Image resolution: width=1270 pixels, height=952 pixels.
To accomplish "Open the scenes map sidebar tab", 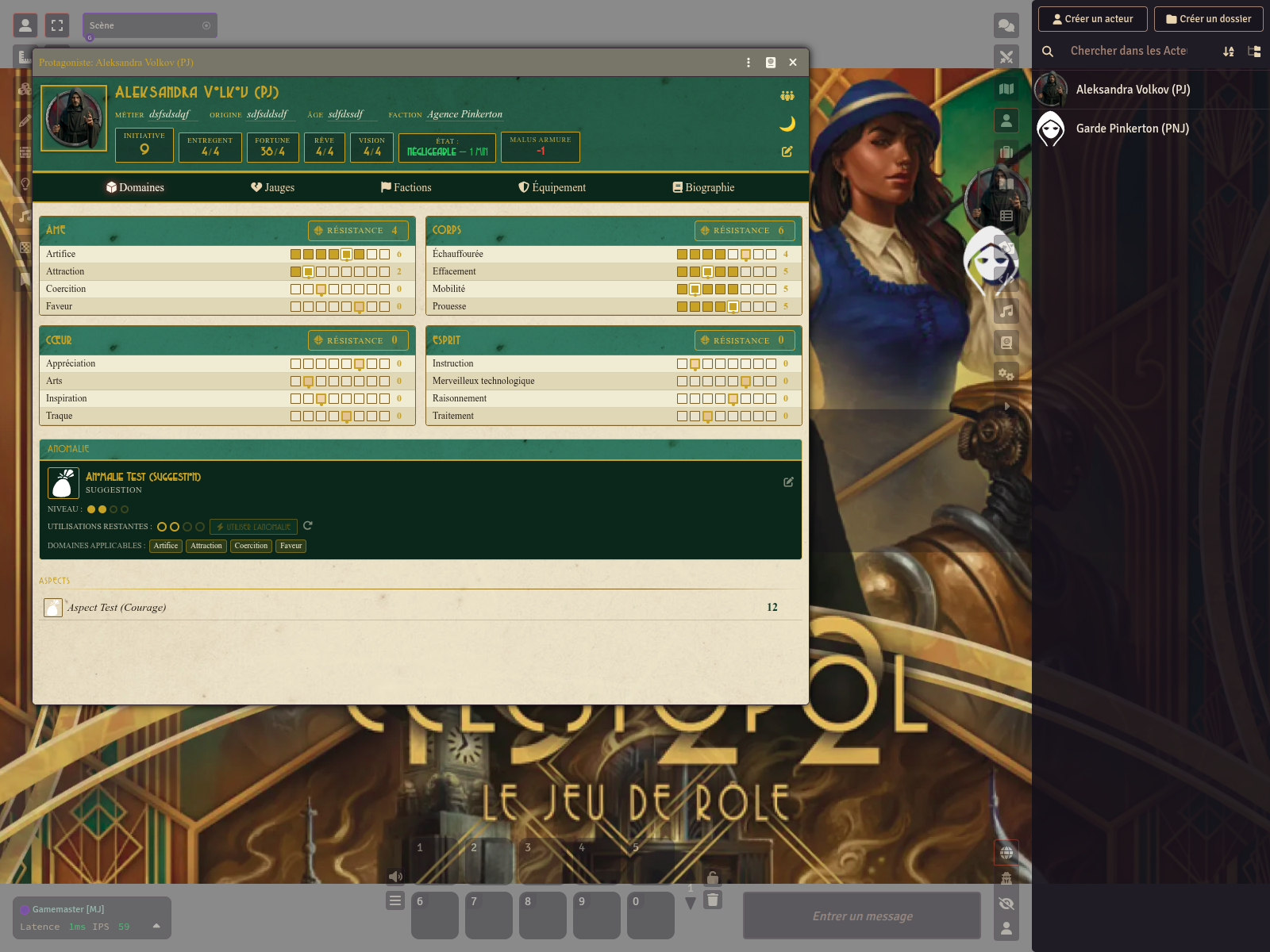I will 1006,89.
